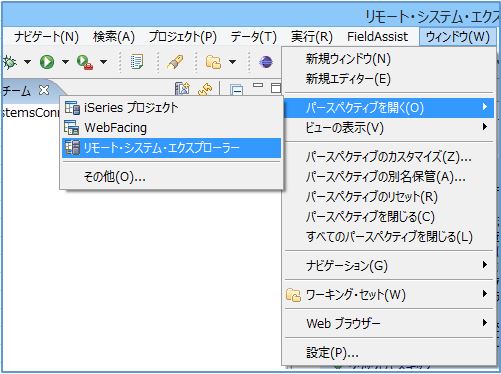Viewport: 501px width, 374px height.
Task: Choose 新規ウィンドウ(N) menu item
Action: click(x=389, y=59)
